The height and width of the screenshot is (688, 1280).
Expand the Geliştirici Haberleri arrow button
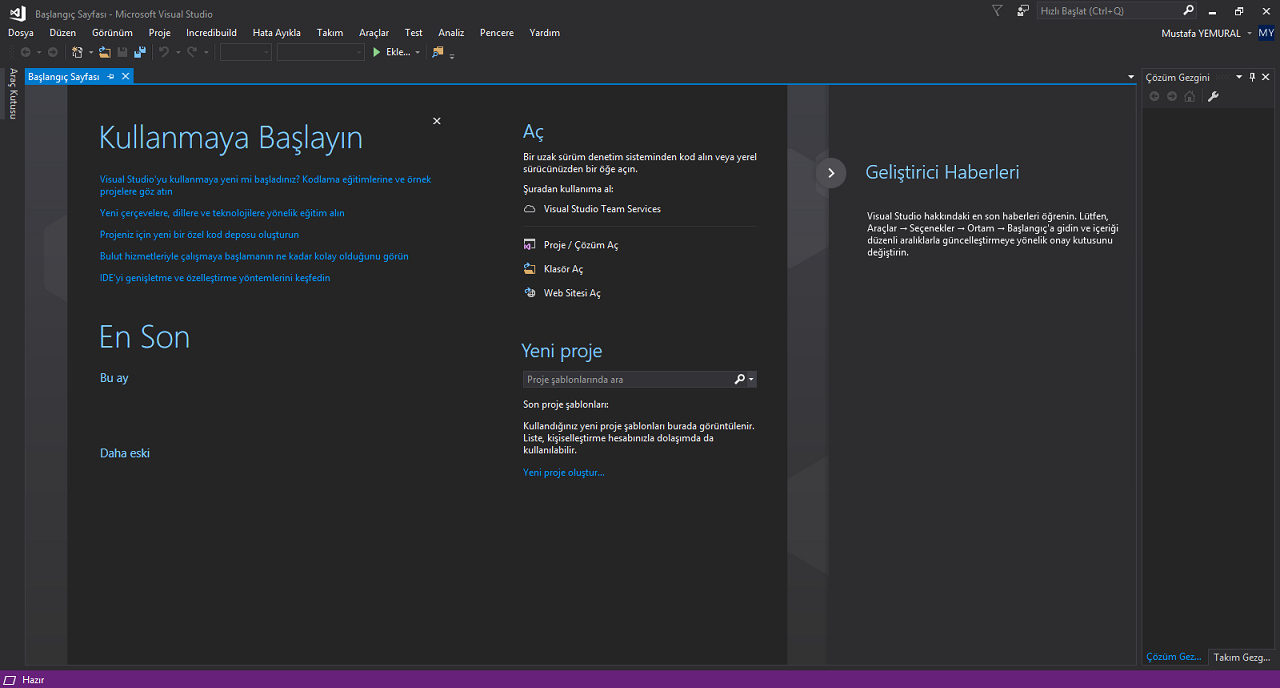(x=831, y=172)
